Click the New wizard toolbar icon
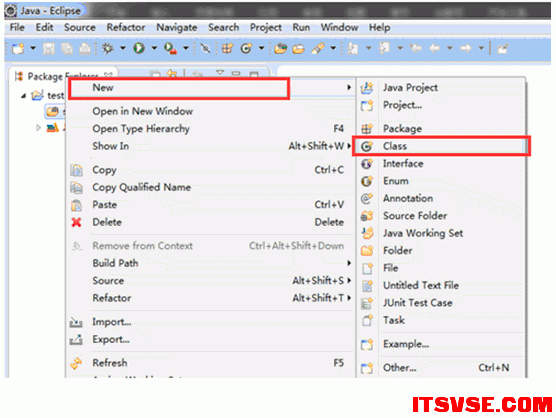This screenshot has height=418, width=556. 18,48
